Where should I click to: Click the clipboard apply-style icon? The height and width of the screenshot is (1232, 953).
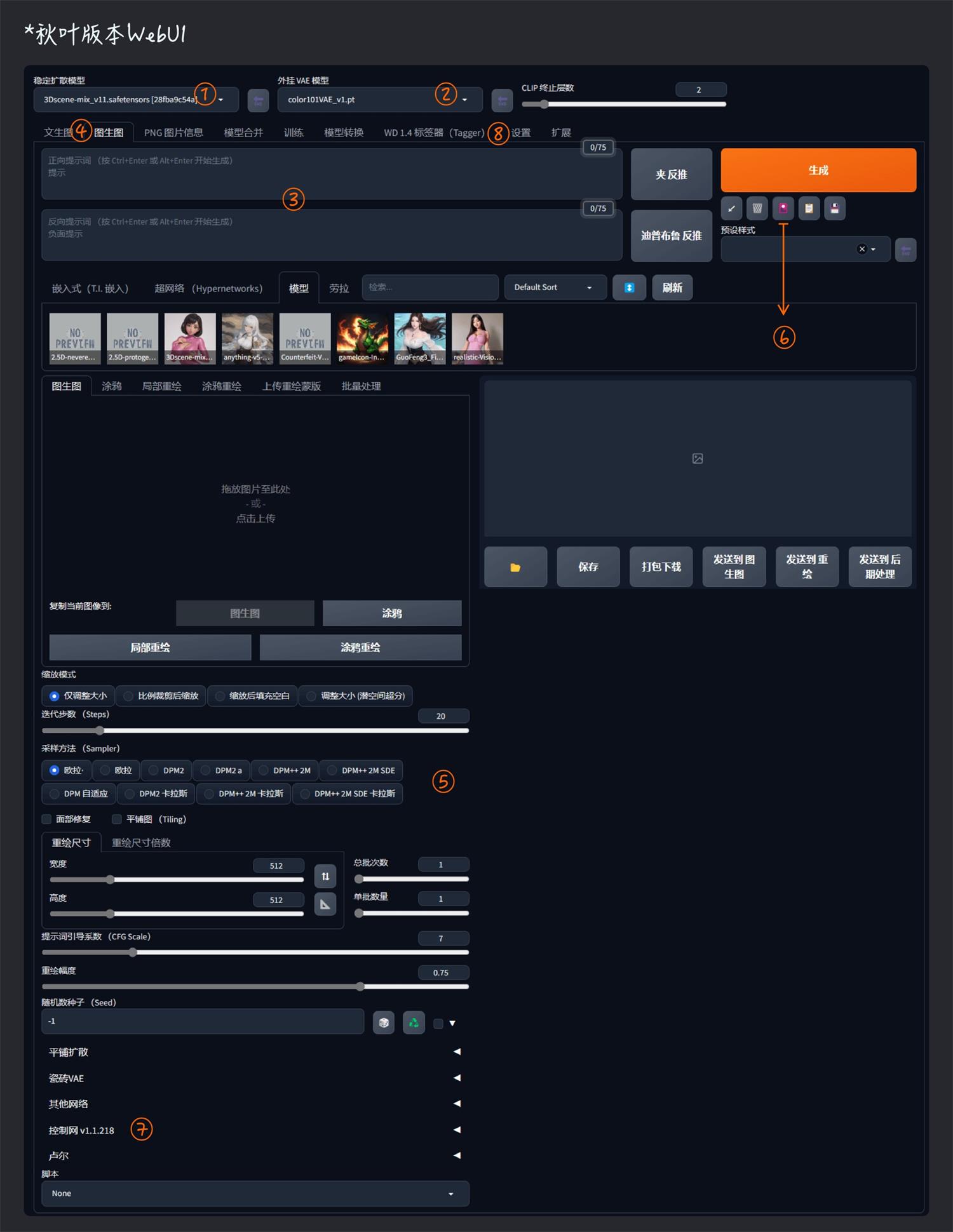point(809,208)
